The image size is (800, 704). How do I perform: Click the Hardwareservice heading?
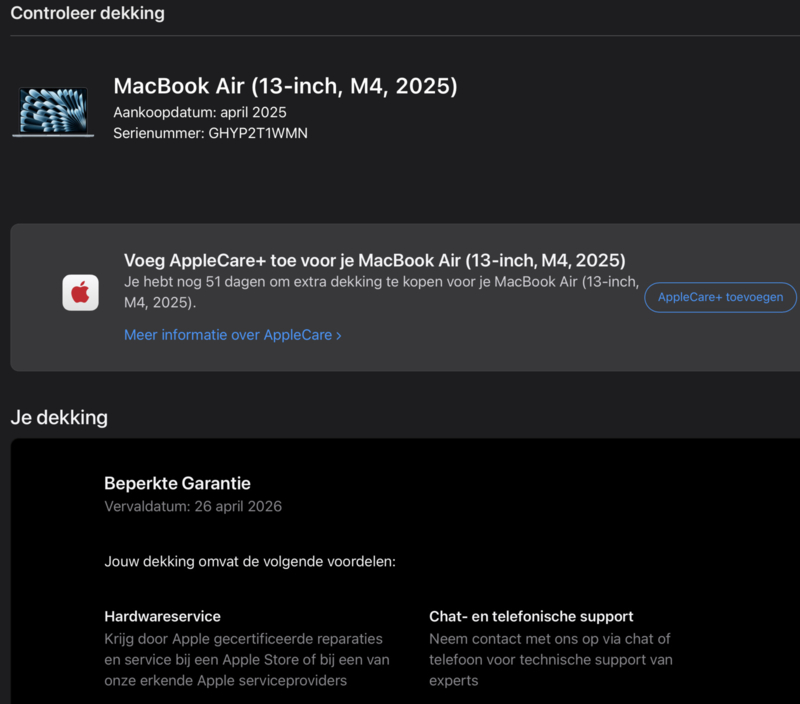[x=163, y=617]
